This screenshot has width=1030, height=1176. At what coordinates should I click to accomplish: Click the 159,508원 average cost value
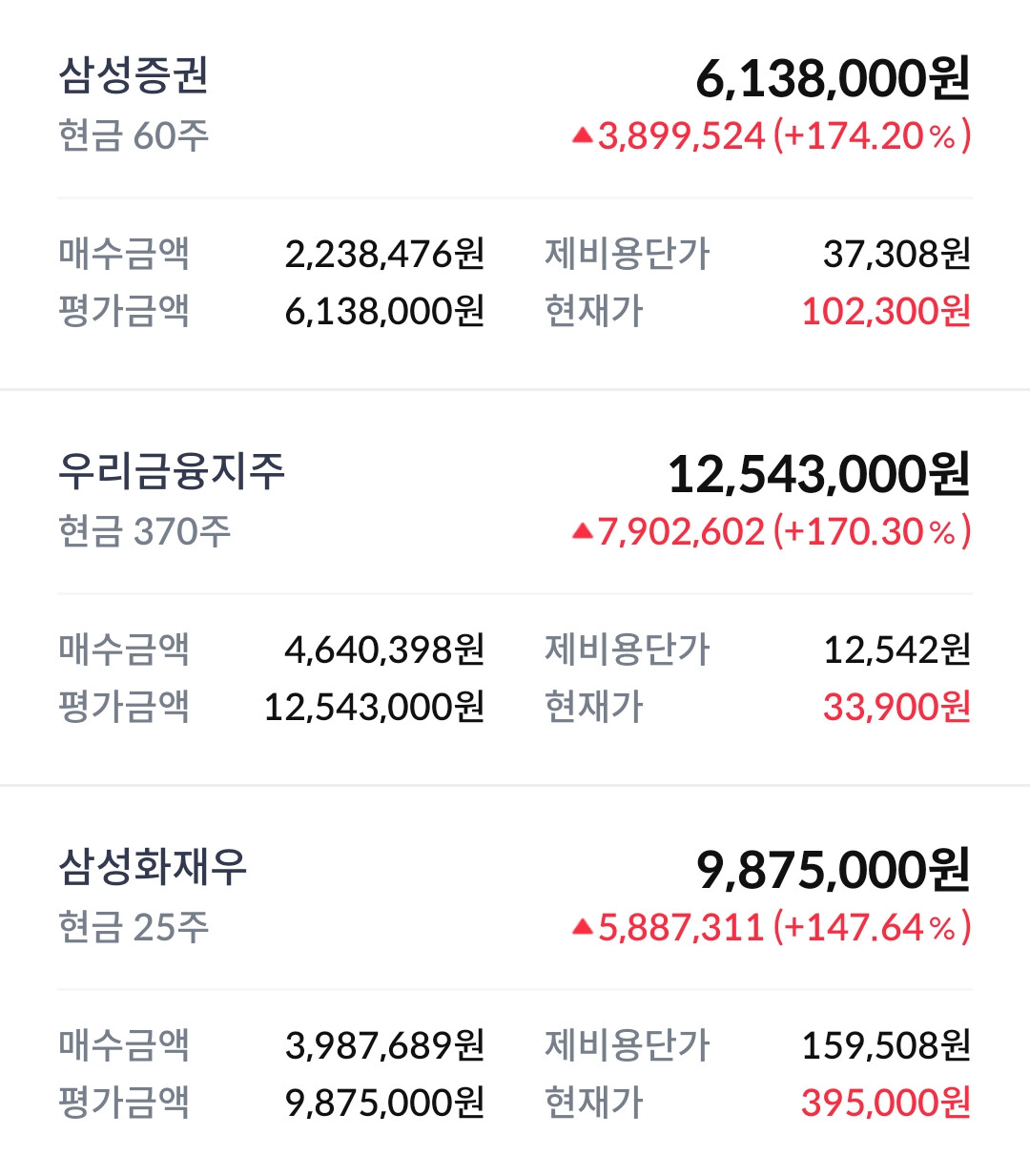tap(886, 1045)
